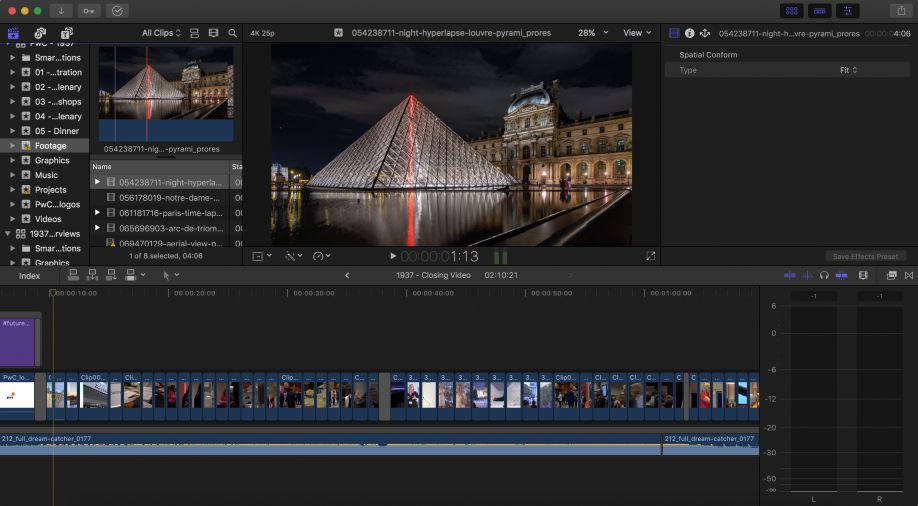Open the Info inspector tab icon

click(x=689, y=33)
